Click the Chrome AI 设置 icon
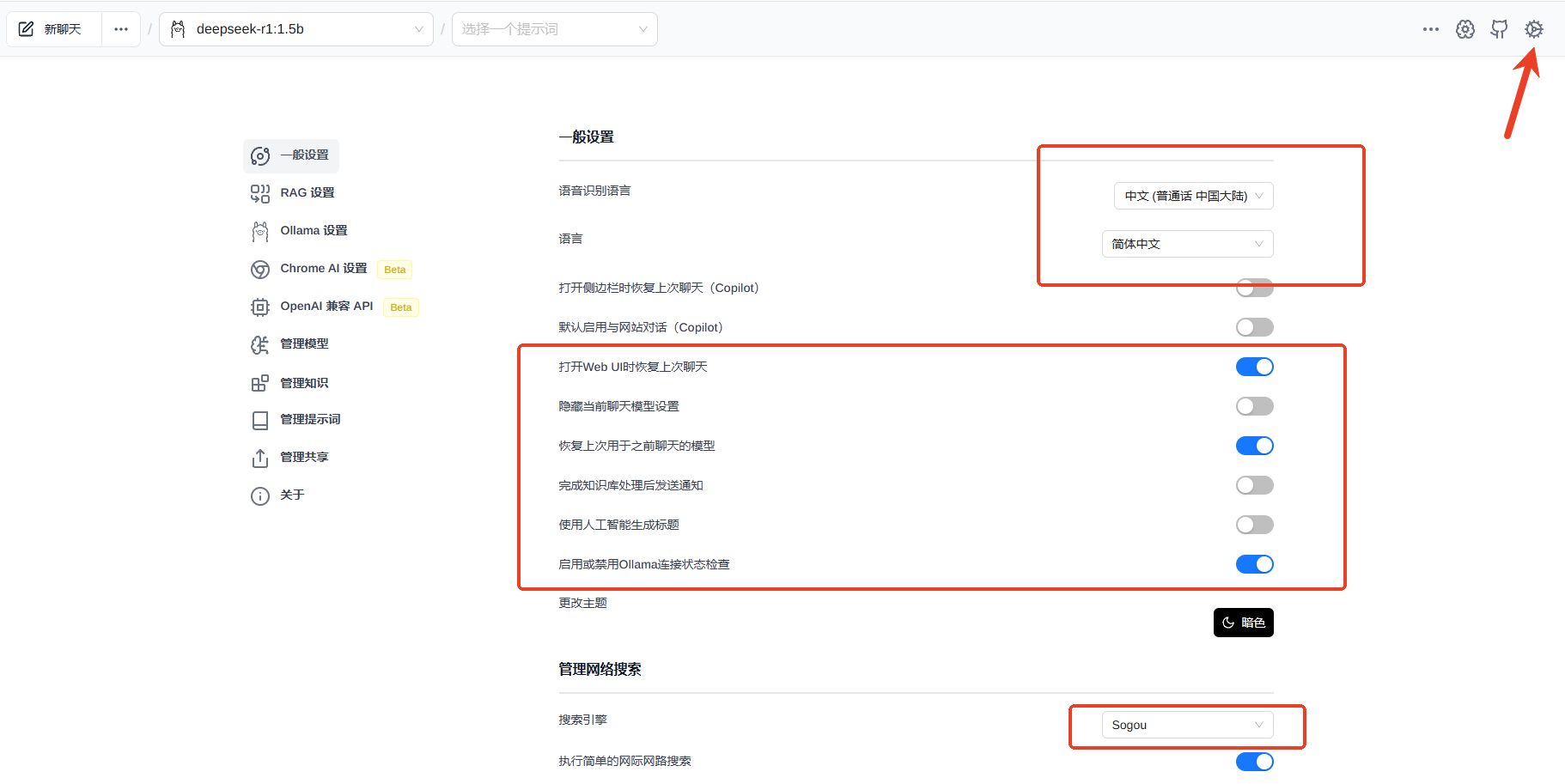The image size is (1565, 784). (259, 270)
